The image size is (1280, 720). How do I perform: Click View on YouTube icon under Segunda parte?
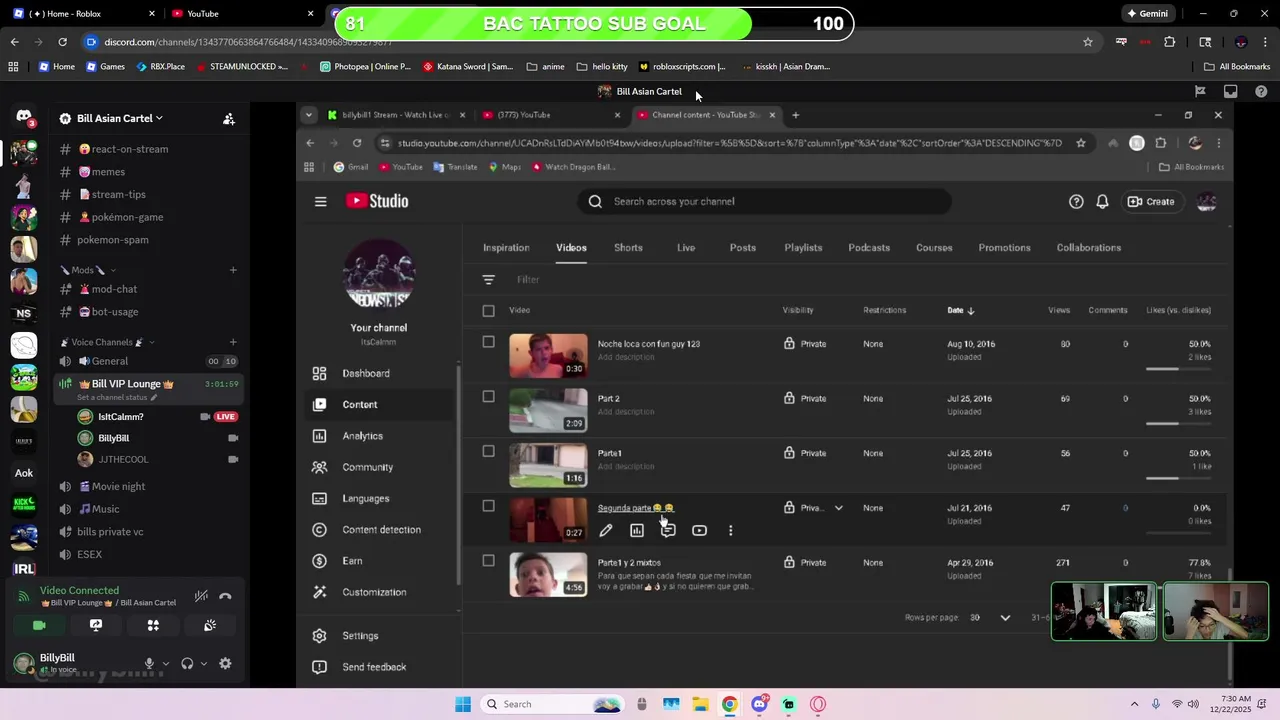699,531
